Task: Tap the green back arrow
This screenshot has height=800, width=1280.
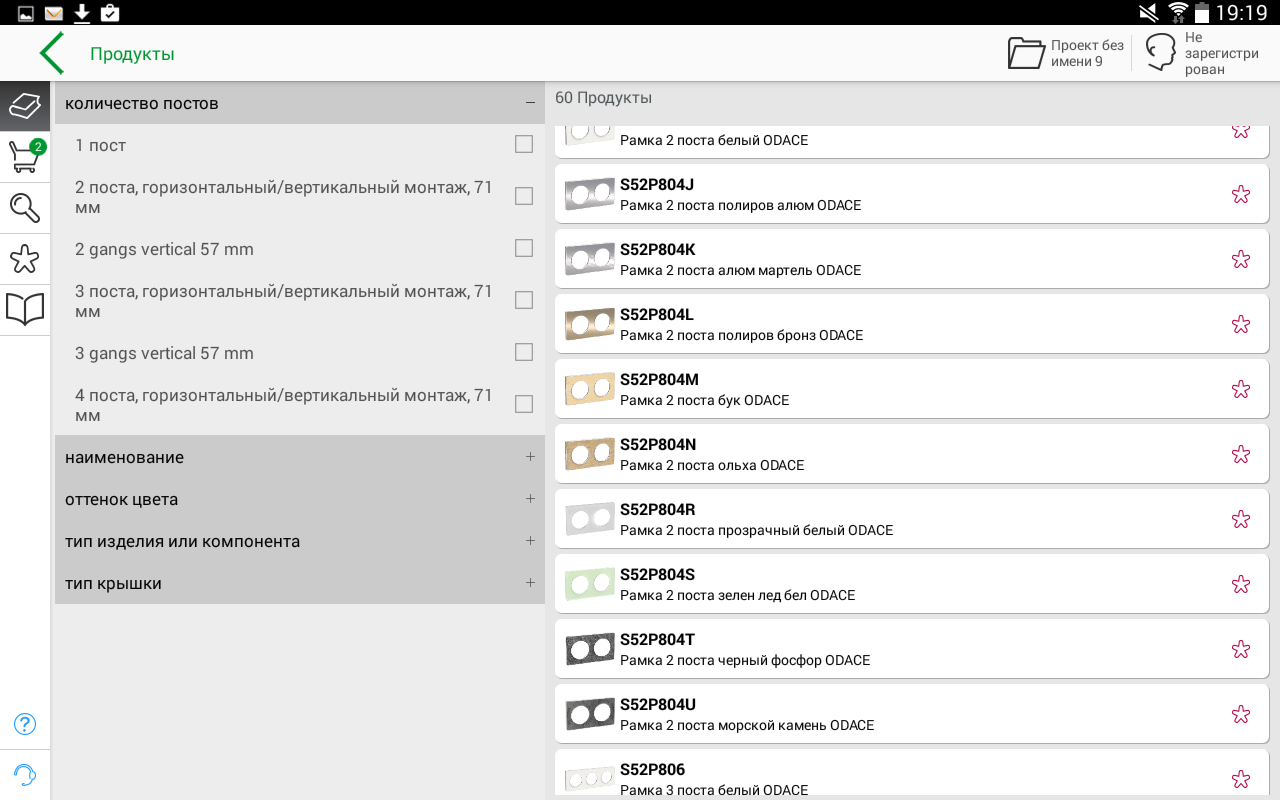Action: click(52, 53)
